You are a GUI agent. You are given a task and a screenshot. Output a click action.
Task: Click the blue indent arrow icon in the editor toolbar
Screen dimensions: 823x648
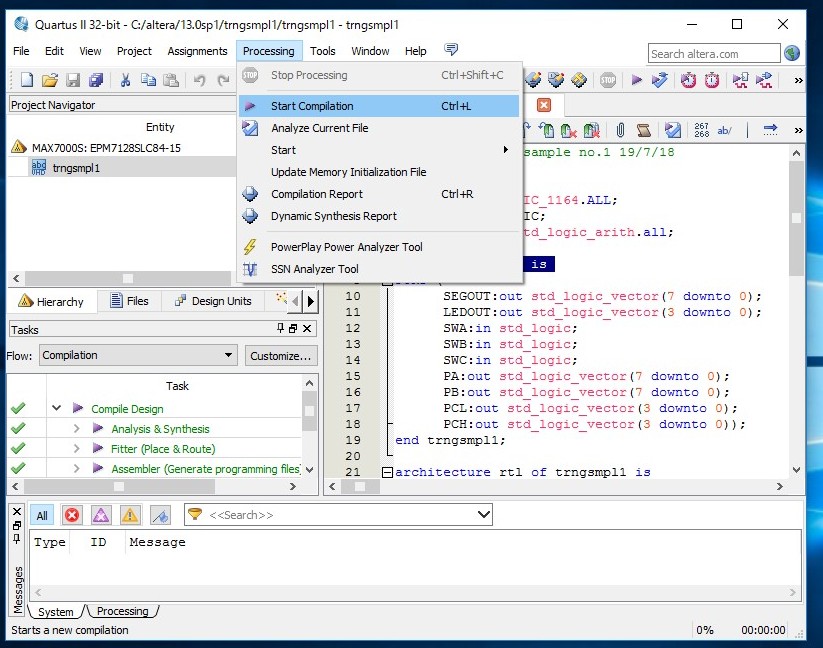click(770, 129)
